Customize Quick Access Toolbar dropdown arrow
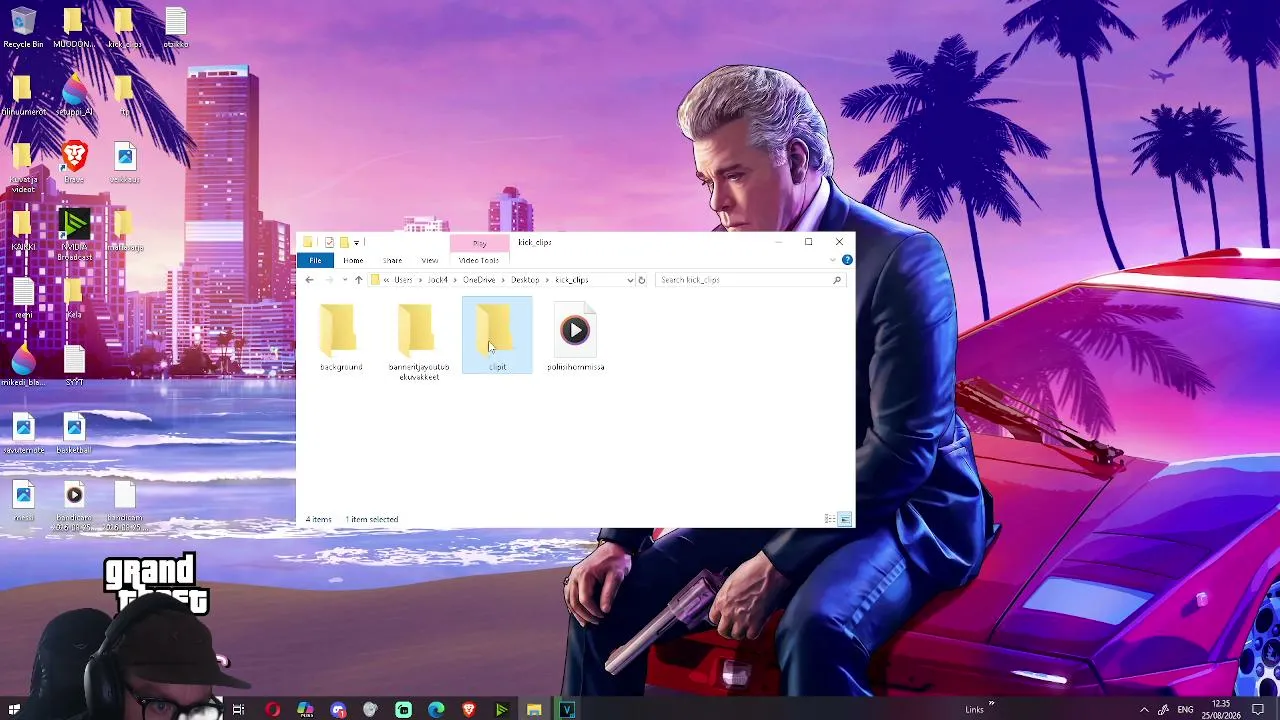The width and height of the screenshot is (1280, 720). pyautogui.click(x=356, y=242)
